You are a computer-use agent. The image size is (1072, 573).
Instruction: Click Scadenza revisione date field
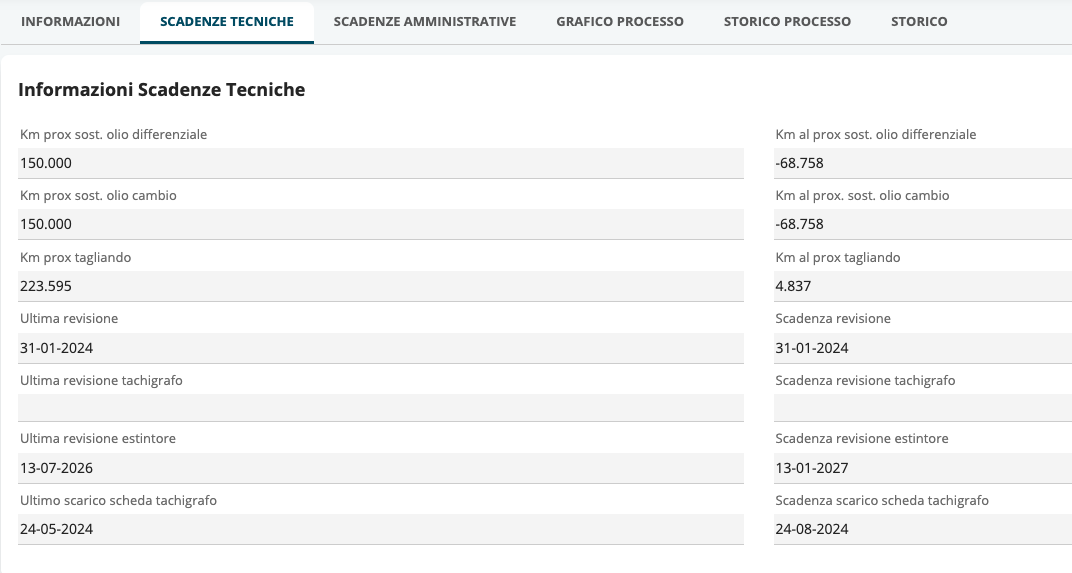pos(923,348)
